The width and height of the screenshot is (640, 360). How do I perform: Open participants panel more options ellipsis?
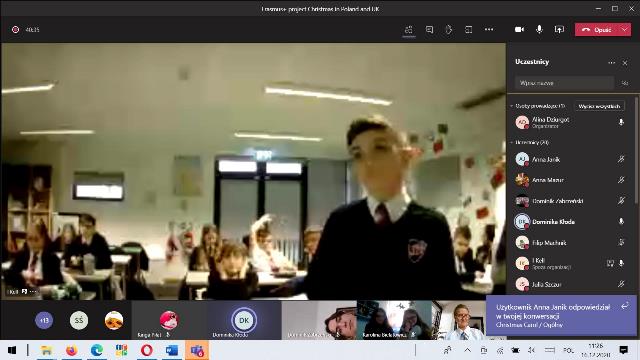[x=611, y=62]
